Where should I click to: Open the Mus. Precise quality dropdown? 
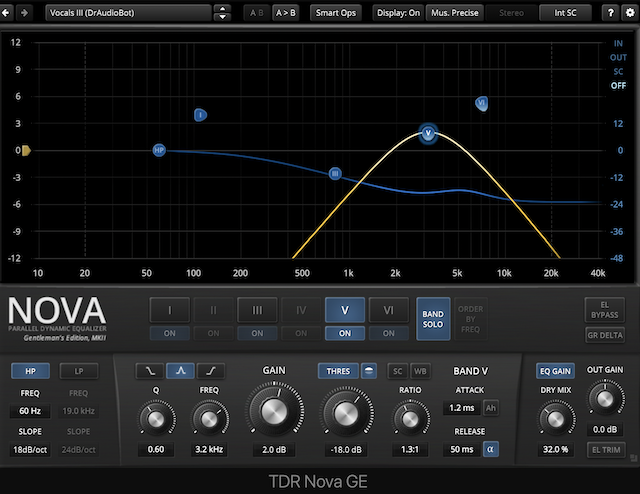tap(455, 13)
